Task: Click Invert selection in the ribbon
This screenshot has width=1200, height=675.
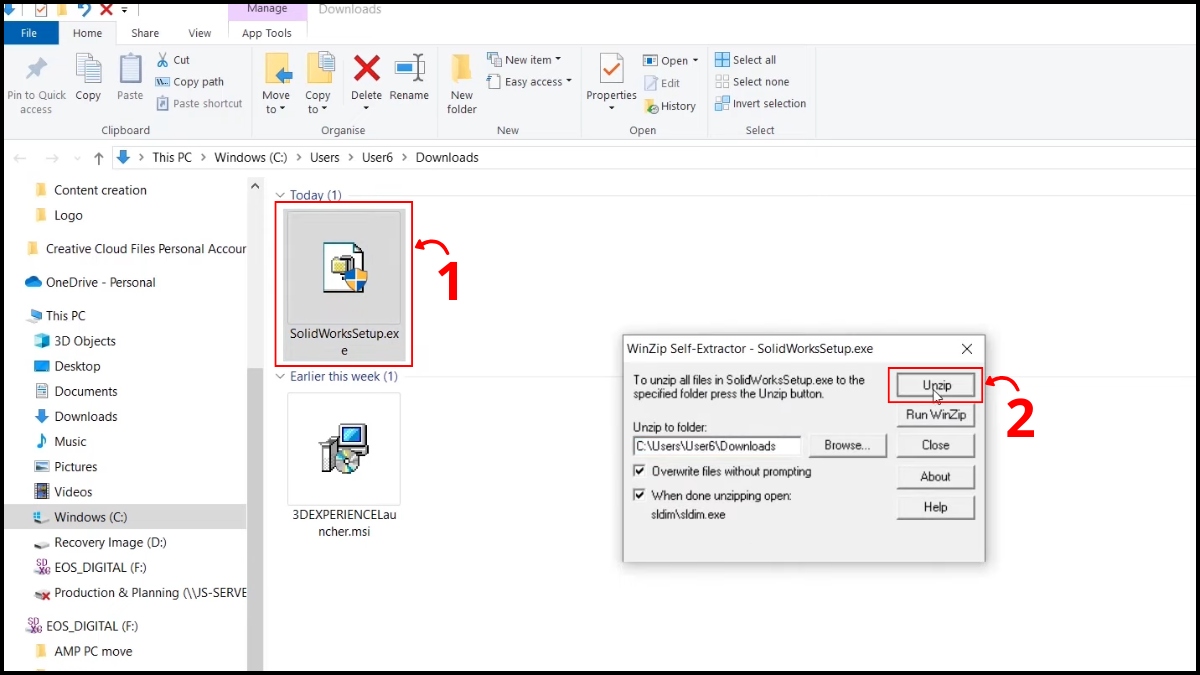Action: coord(761,103)
